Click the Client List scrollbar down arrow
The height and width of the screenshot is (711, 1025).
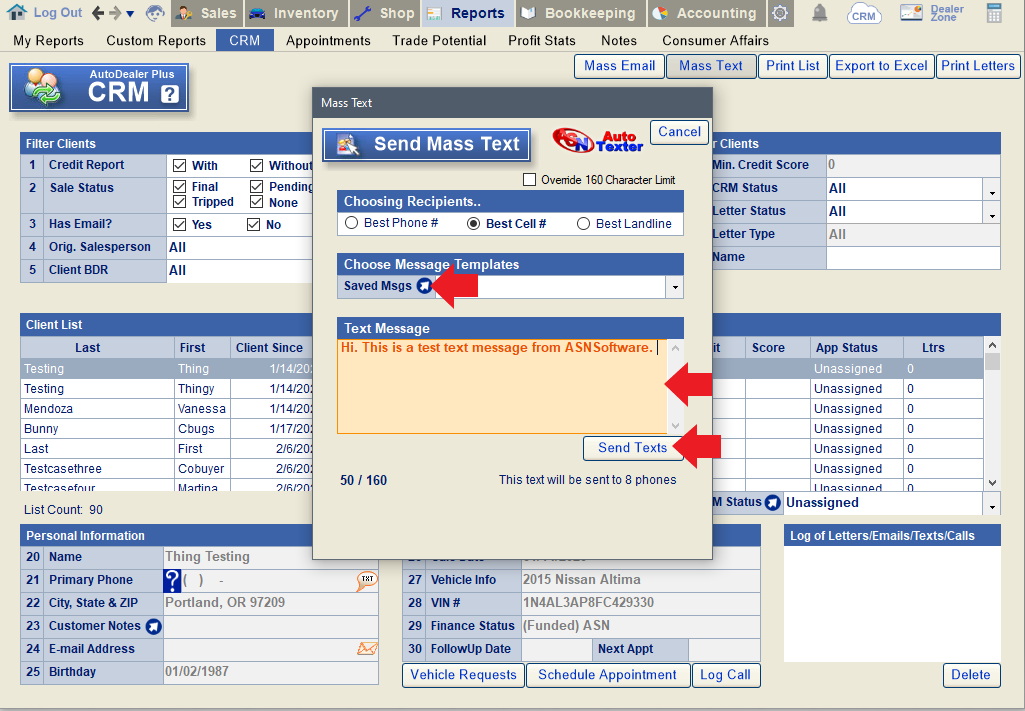[992, 483]
